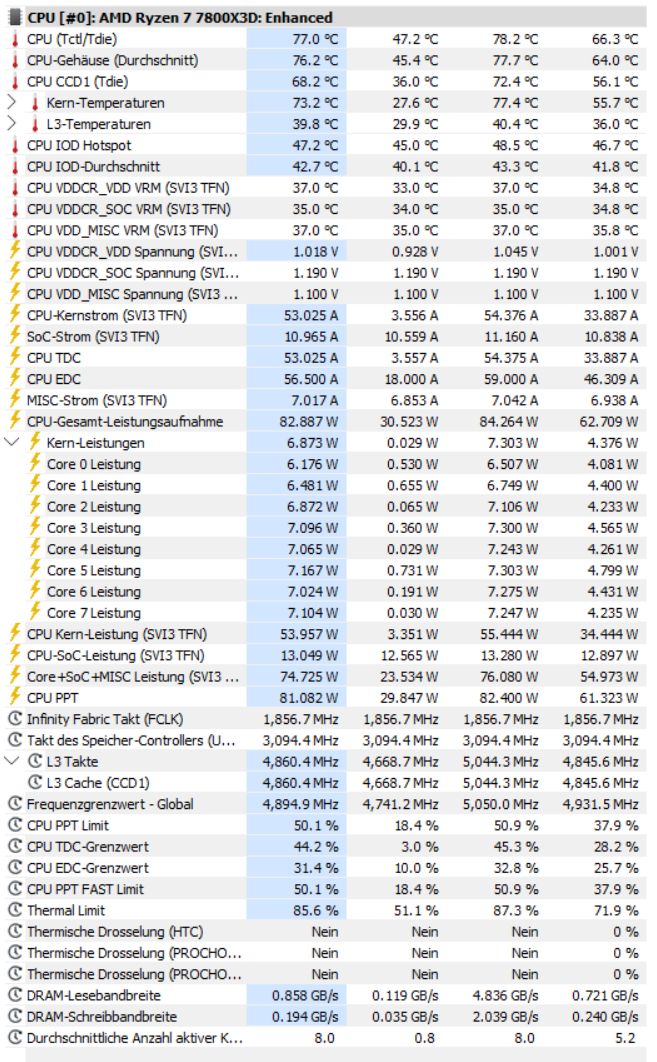Screen dimensions: 657x1062
Task: Select Thermische Drosselung (HTC) row
Action: tap(326, 931)
